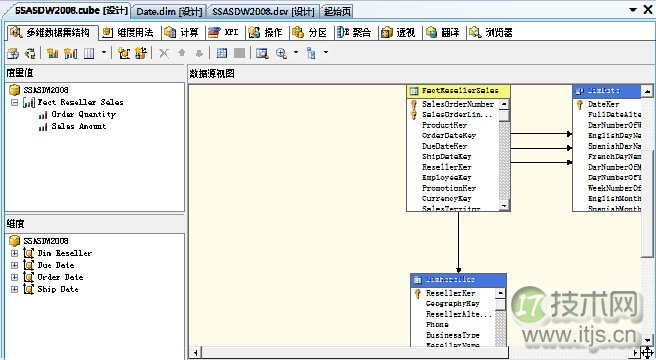Open the Zoom level dropdown arrow
This screenshot has width=656, height=360.
coord(296,52)
